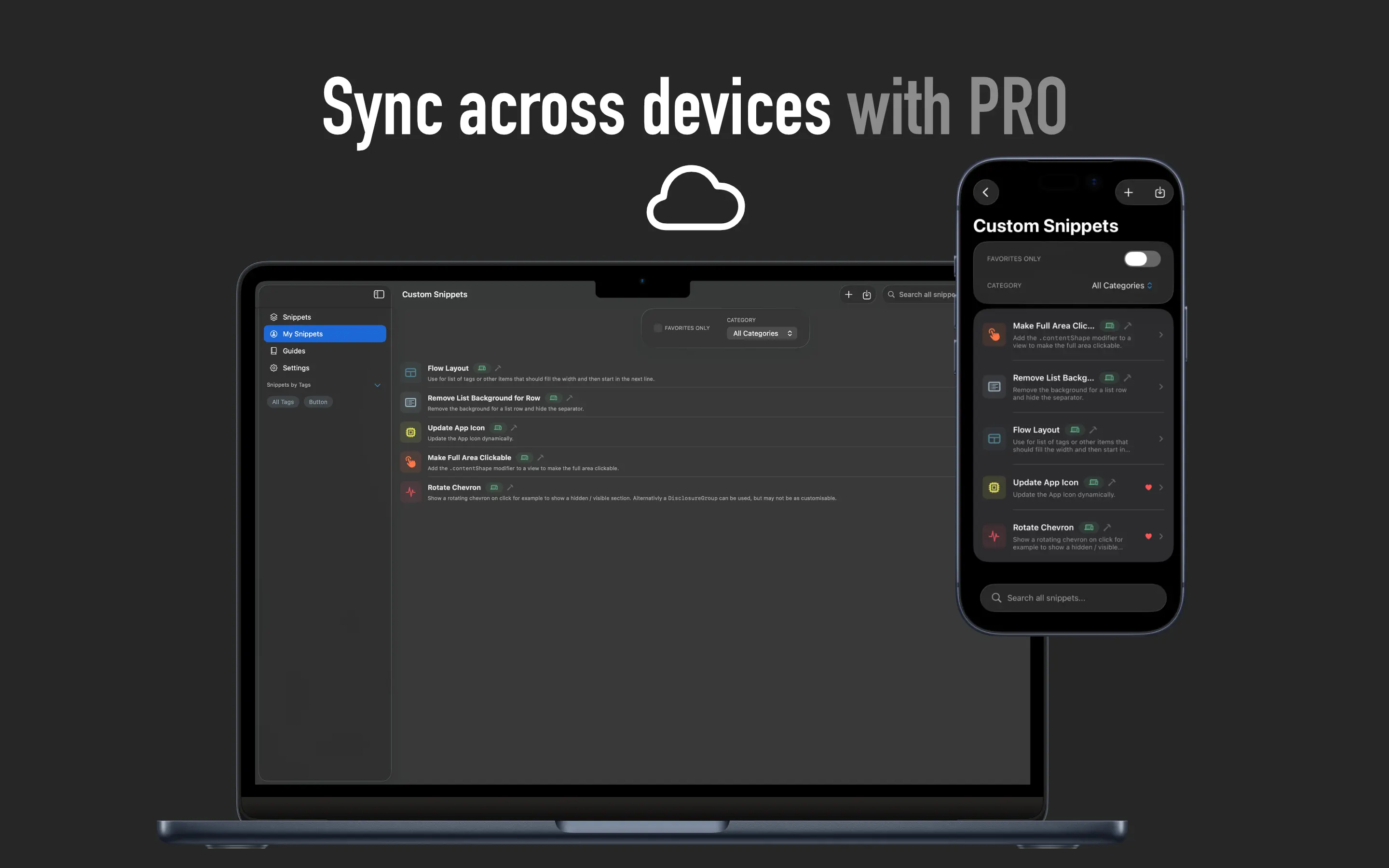Click the Button tag chip

pos(318,402)
